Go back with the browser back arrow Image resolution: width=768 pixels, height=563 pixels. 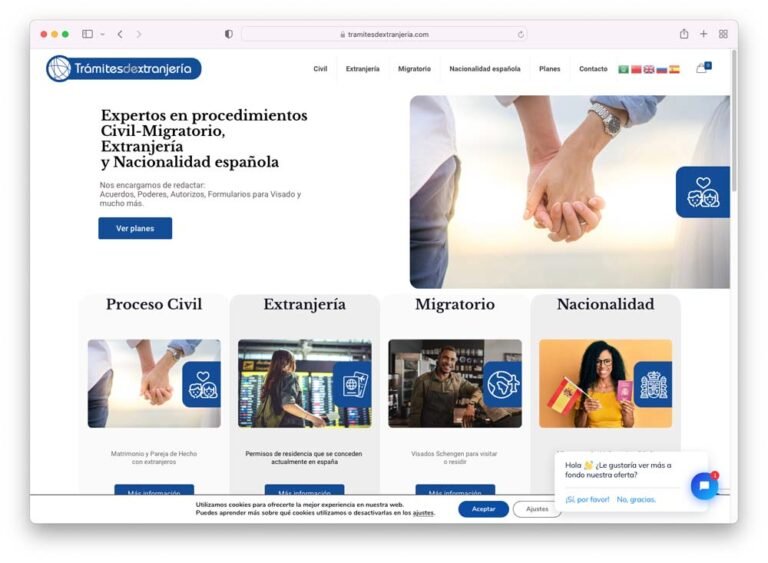pos(120,34)
